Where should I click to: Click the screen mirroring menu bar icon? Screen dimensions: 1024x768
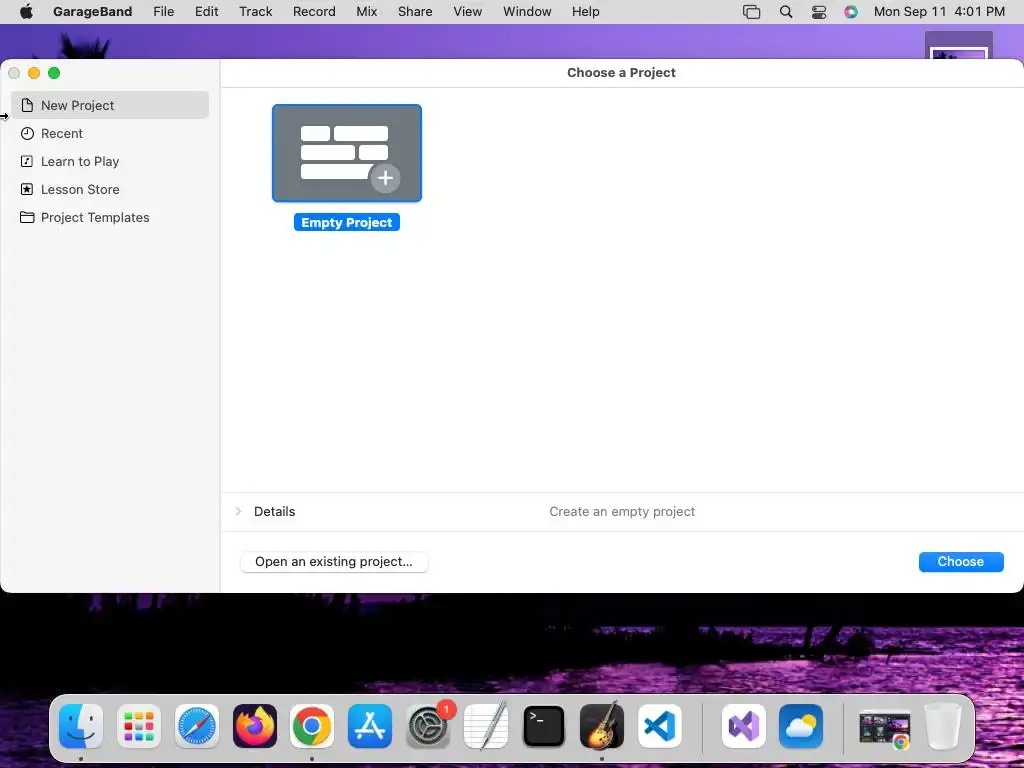coord(752,12)
